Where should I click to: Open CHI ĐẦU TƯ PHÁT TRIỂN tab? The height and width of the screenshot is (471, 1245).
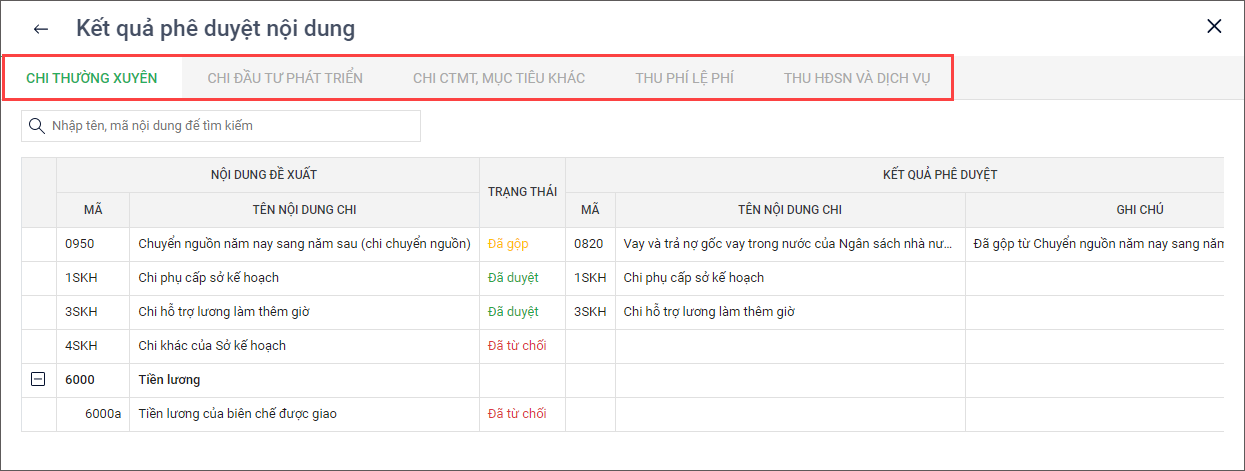[285, 78]
